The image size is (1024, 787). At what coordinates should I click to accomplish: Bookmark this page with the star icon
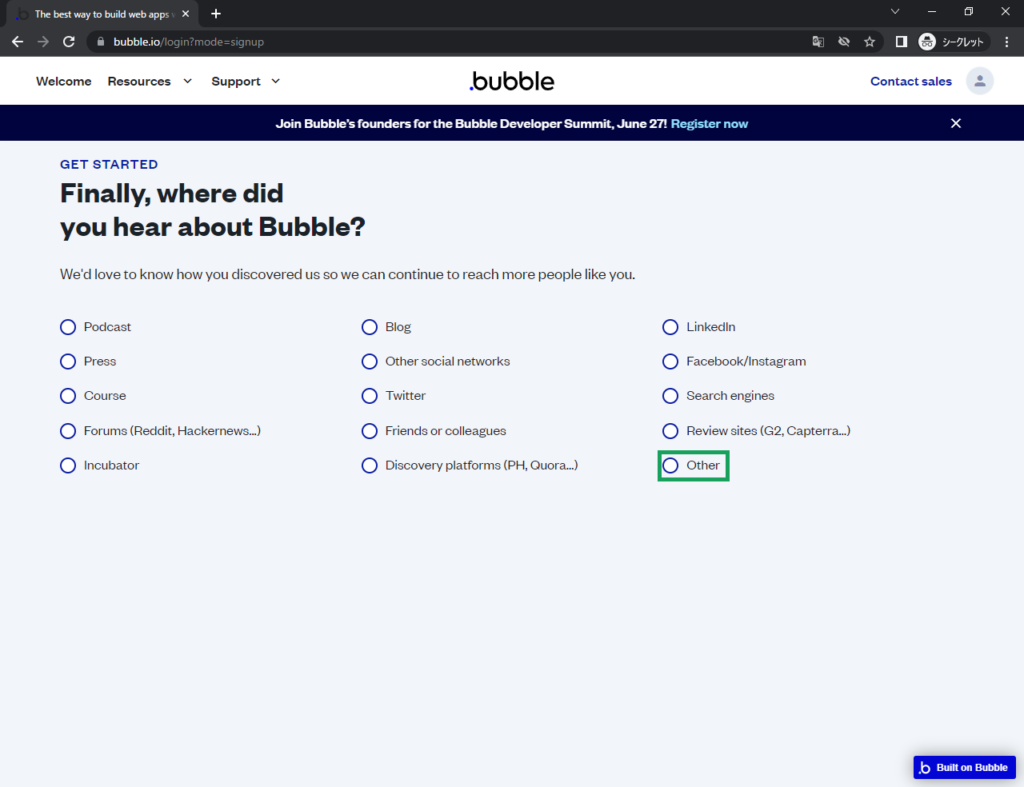tap(870, 42)
